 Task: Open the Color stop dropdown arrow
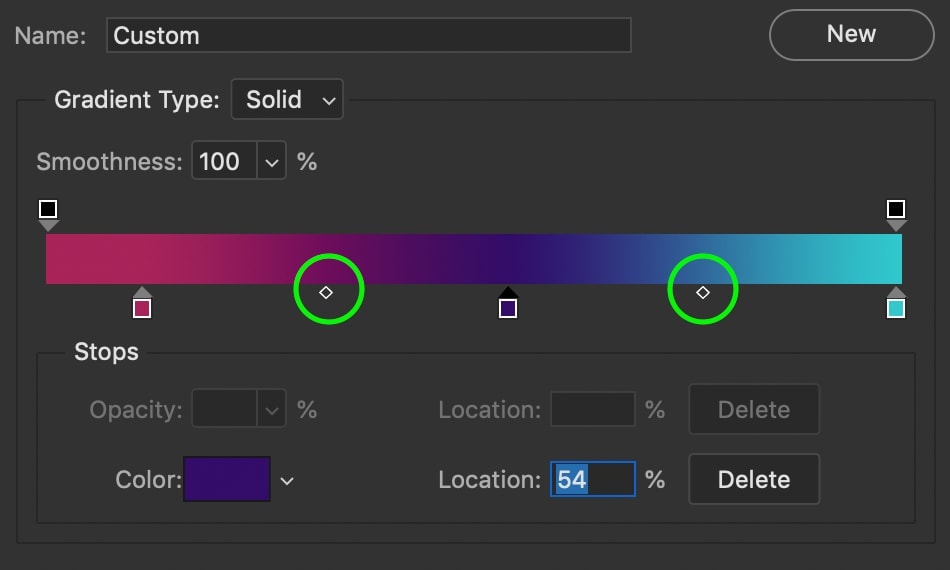coord(287,481)
